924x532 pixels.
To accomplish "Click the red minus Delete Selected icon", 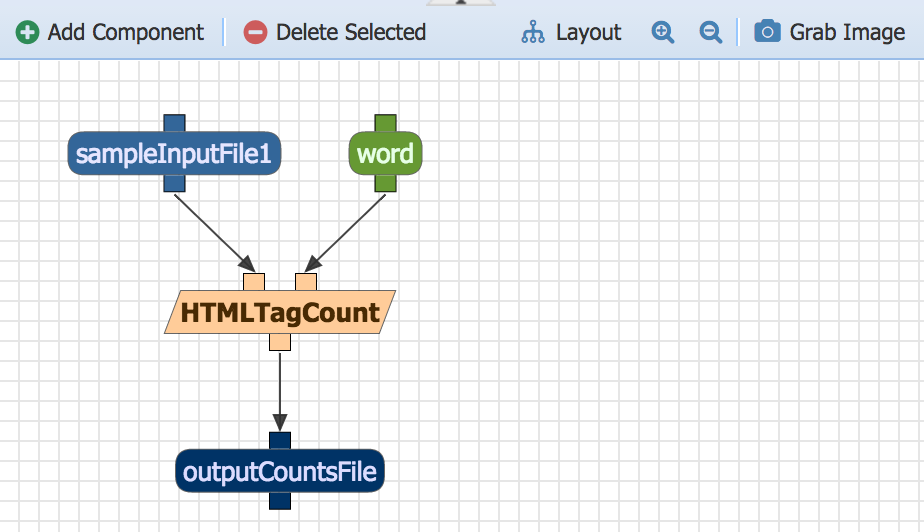I will [256, 32].
